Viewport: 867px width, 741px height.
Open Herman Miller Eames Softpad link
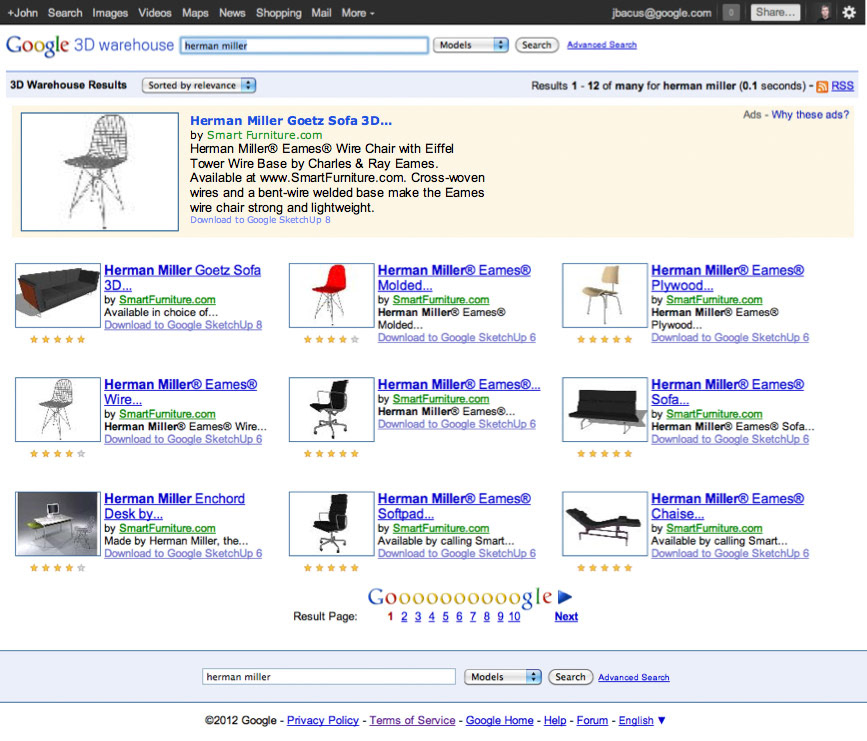[454, 506]
